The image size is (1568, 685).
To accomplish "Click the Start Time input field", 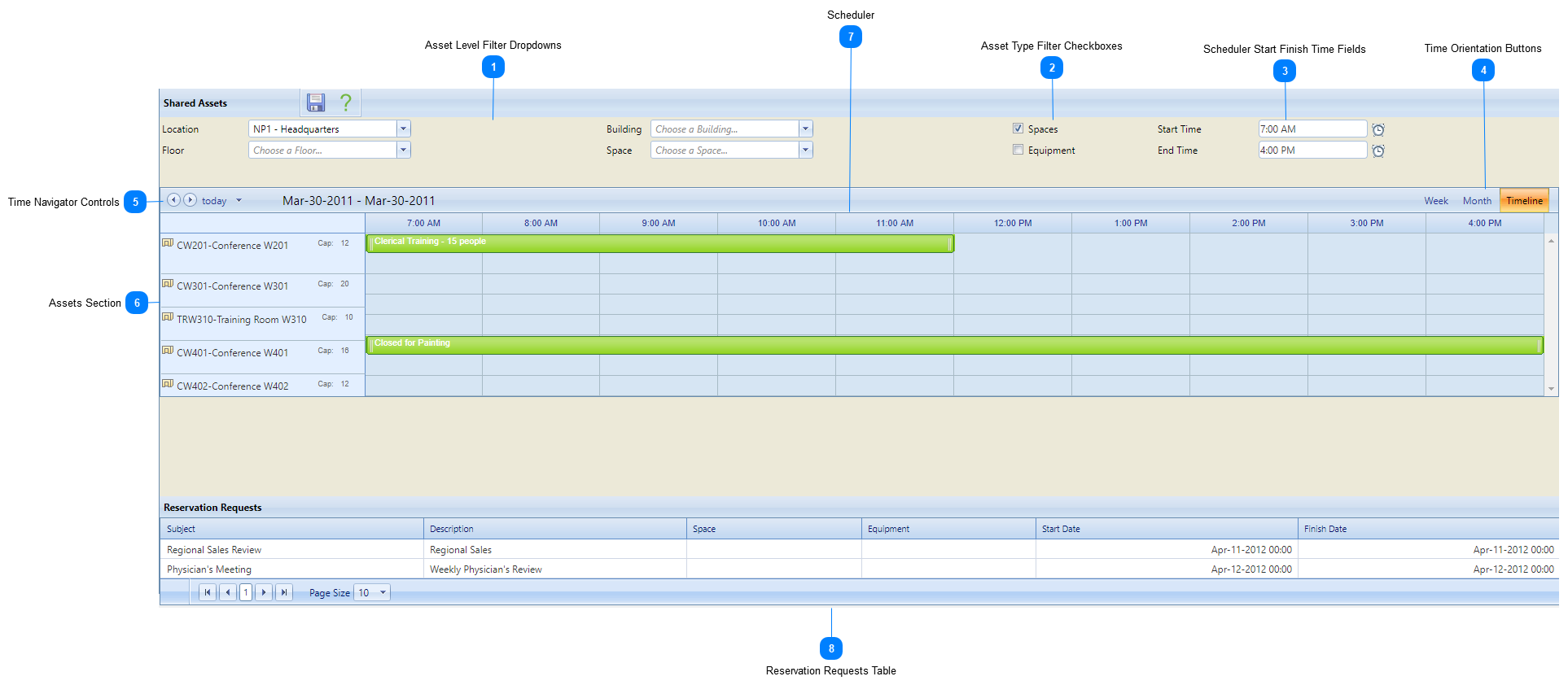I will [x=1312, y=129].
